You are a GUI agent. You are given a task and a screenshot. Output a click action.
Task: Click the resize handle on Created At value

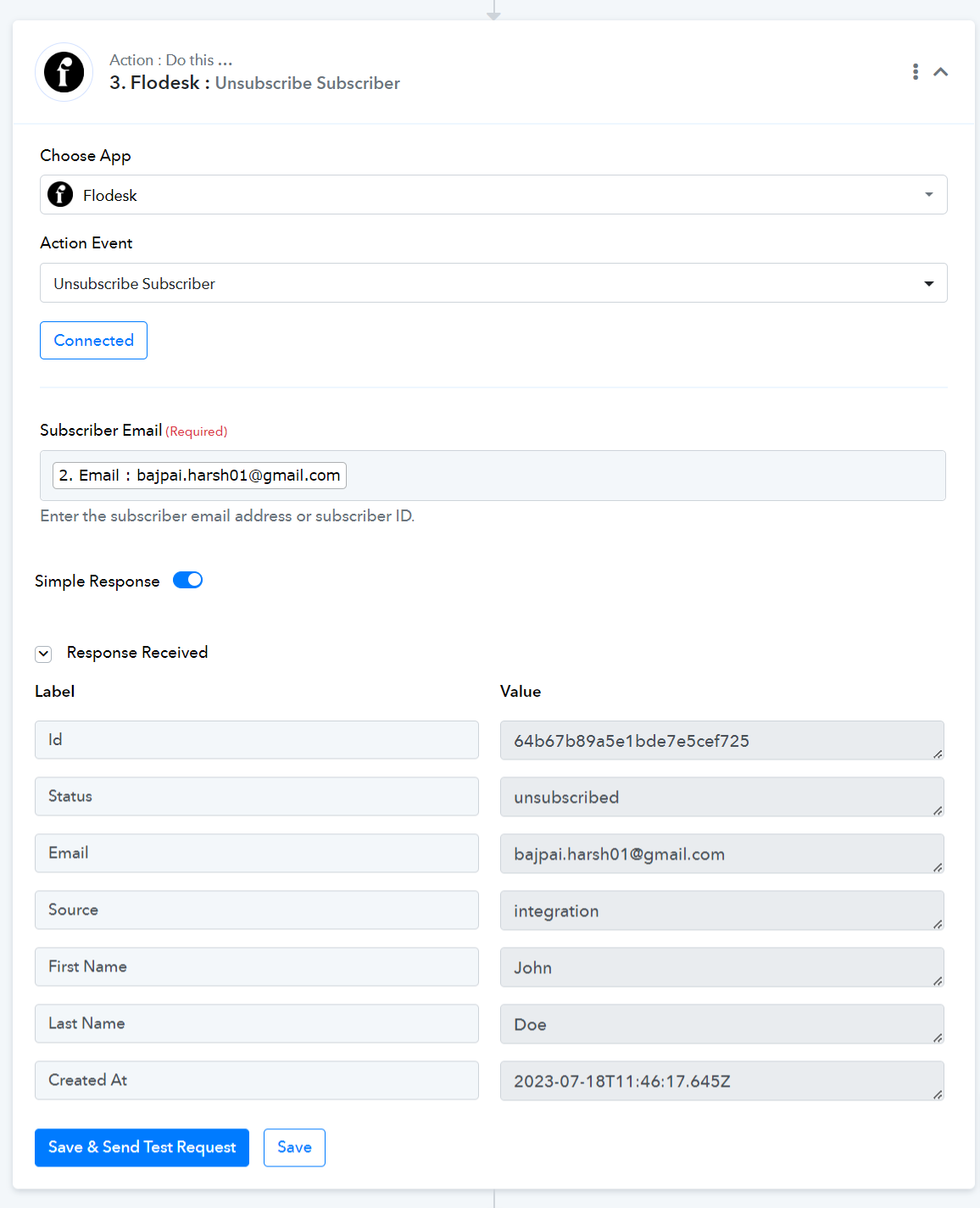click(938, 1094)
